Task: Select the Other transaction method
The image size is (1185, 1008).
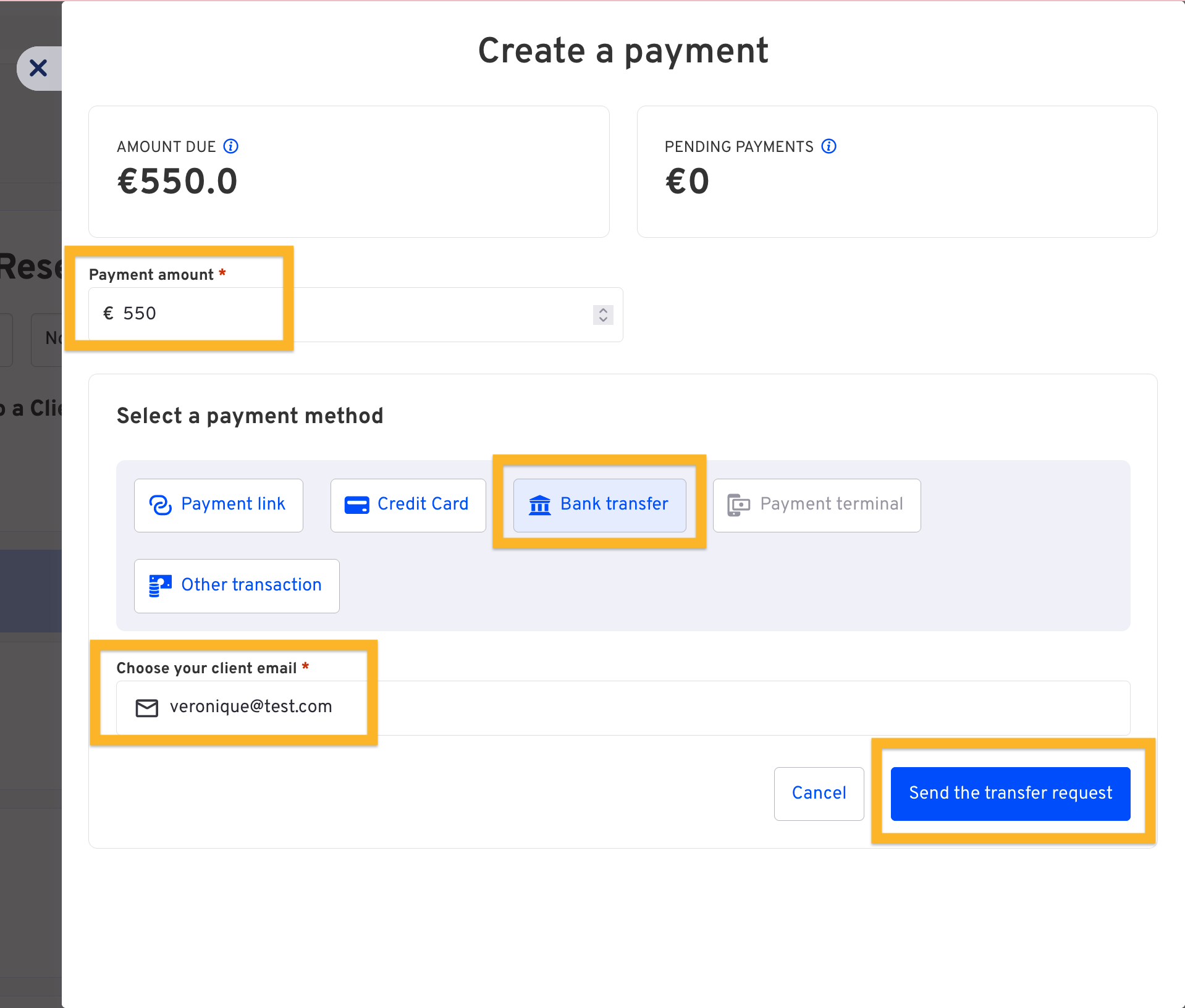Action: tap(237, 586)
